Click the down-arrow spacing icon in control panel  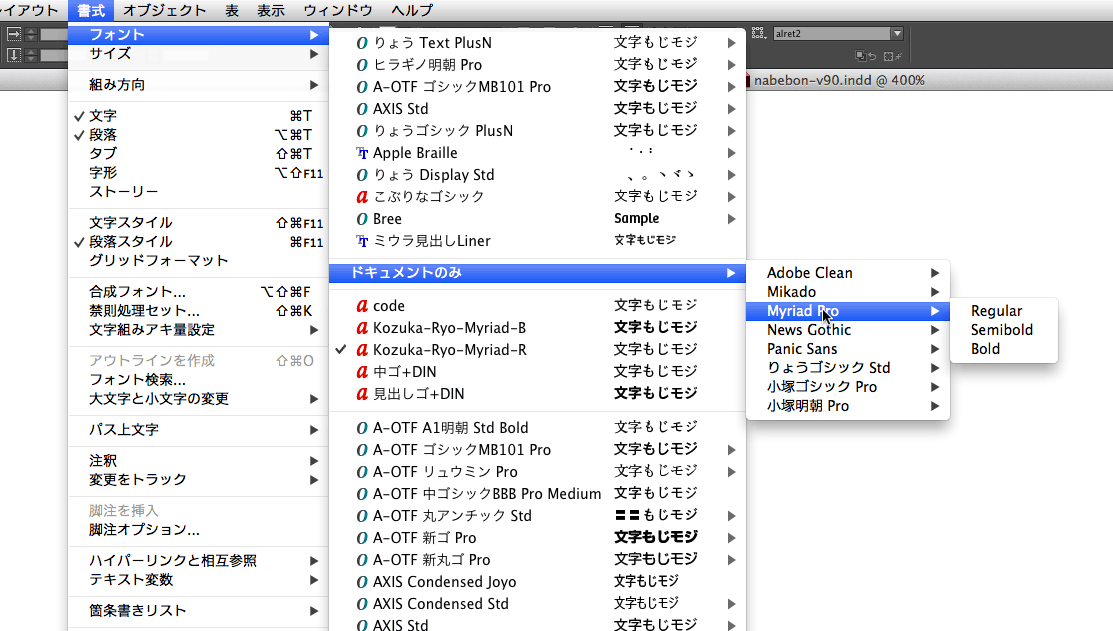13,55
